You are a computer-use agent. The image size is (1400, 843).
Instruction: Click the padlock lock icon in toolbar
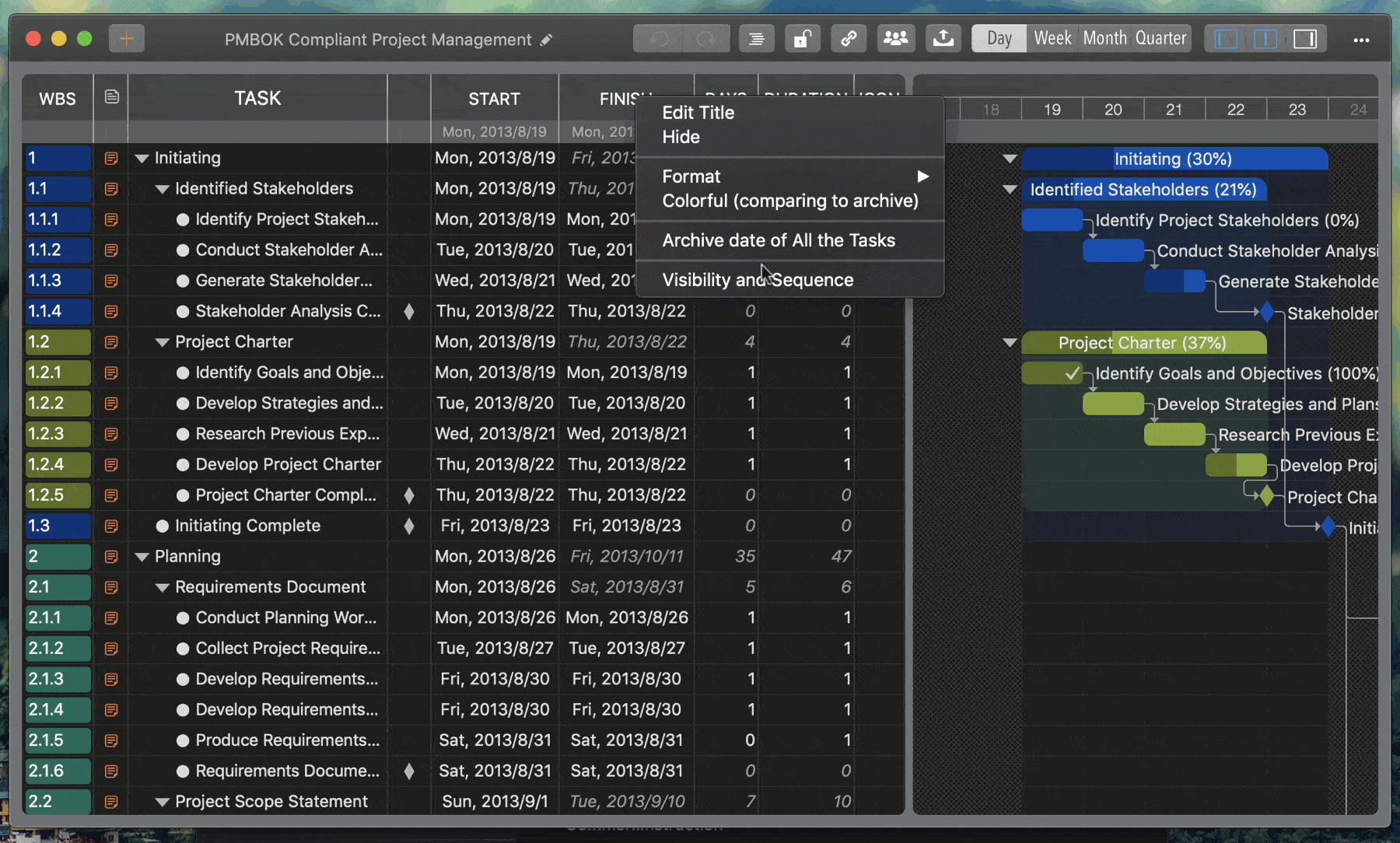coord(802,38)
